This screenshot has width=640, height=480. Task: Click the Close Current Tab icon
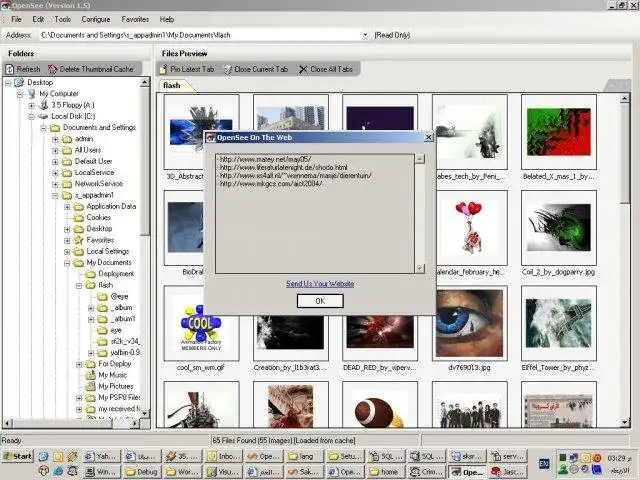[x=227, y=69]
